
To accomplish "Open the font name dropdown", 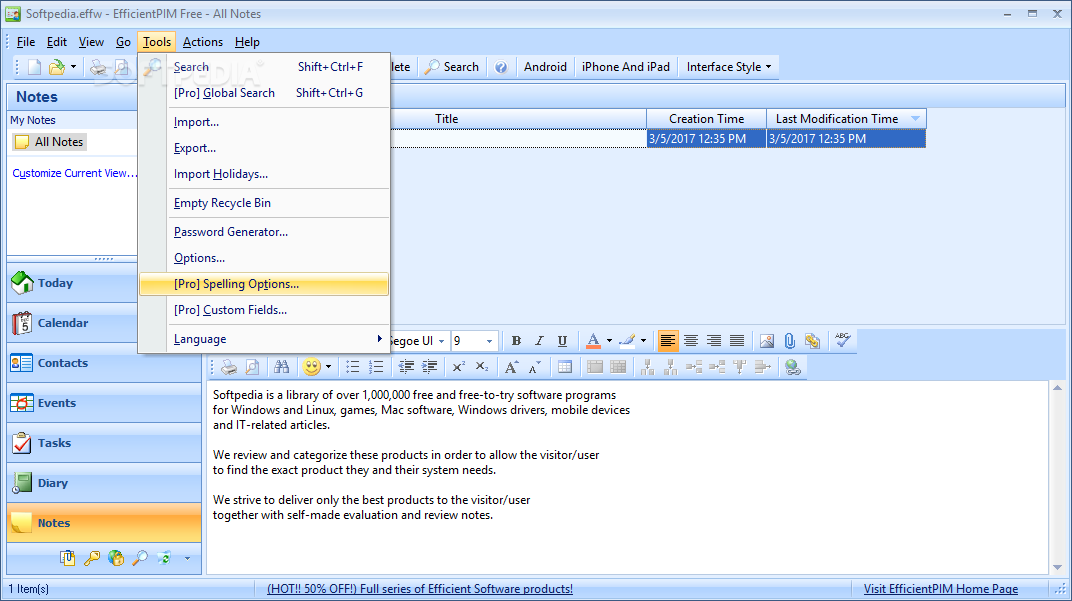I will pos(442,341).
